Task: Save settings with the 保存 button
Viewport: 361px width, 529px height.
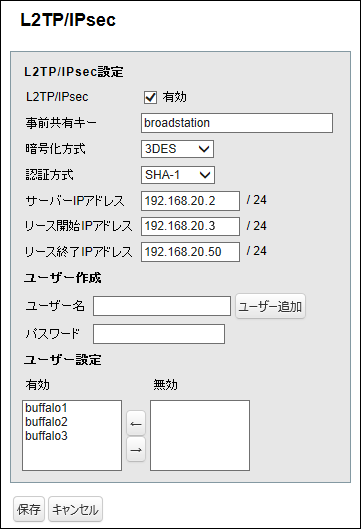Action: (x=29, y=509)
